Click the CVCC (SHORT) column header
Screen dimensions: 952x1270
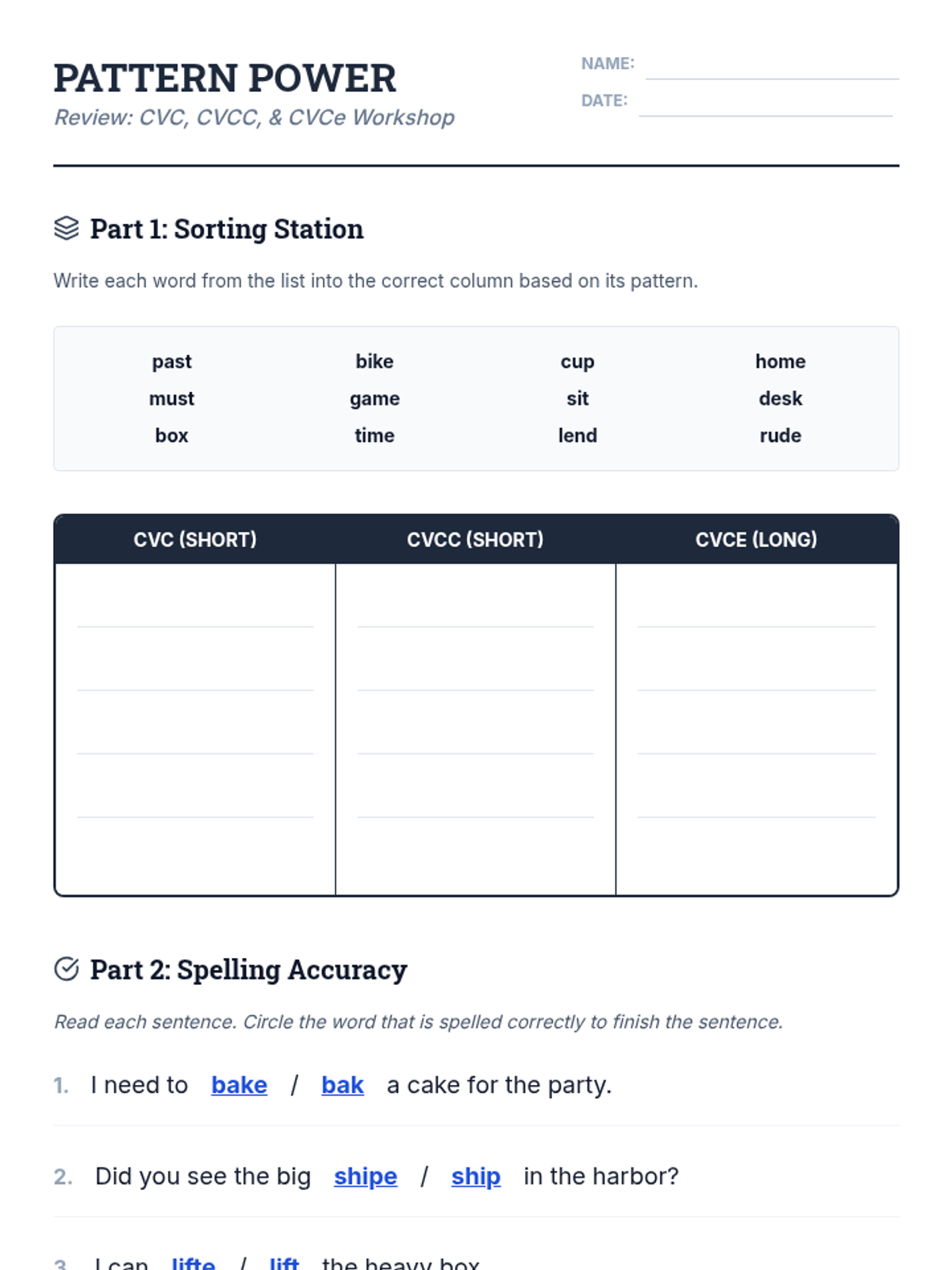475,540
